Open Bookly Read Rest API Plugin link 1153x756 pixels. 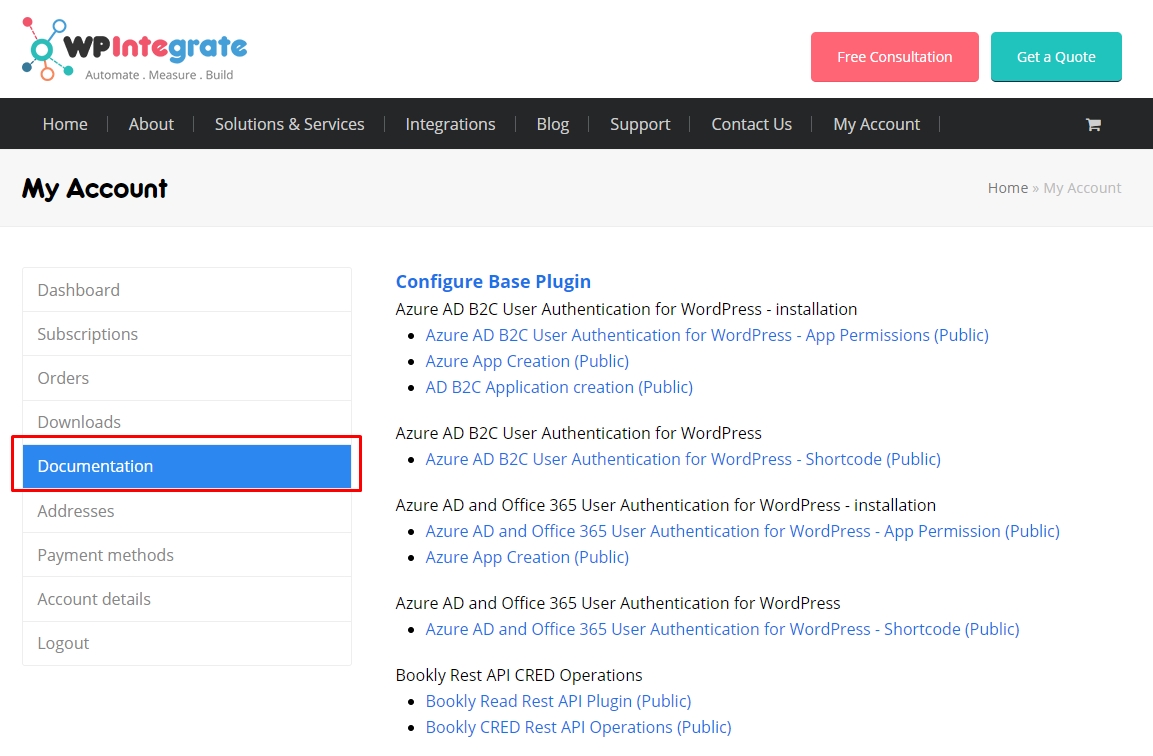click(558, 702)
